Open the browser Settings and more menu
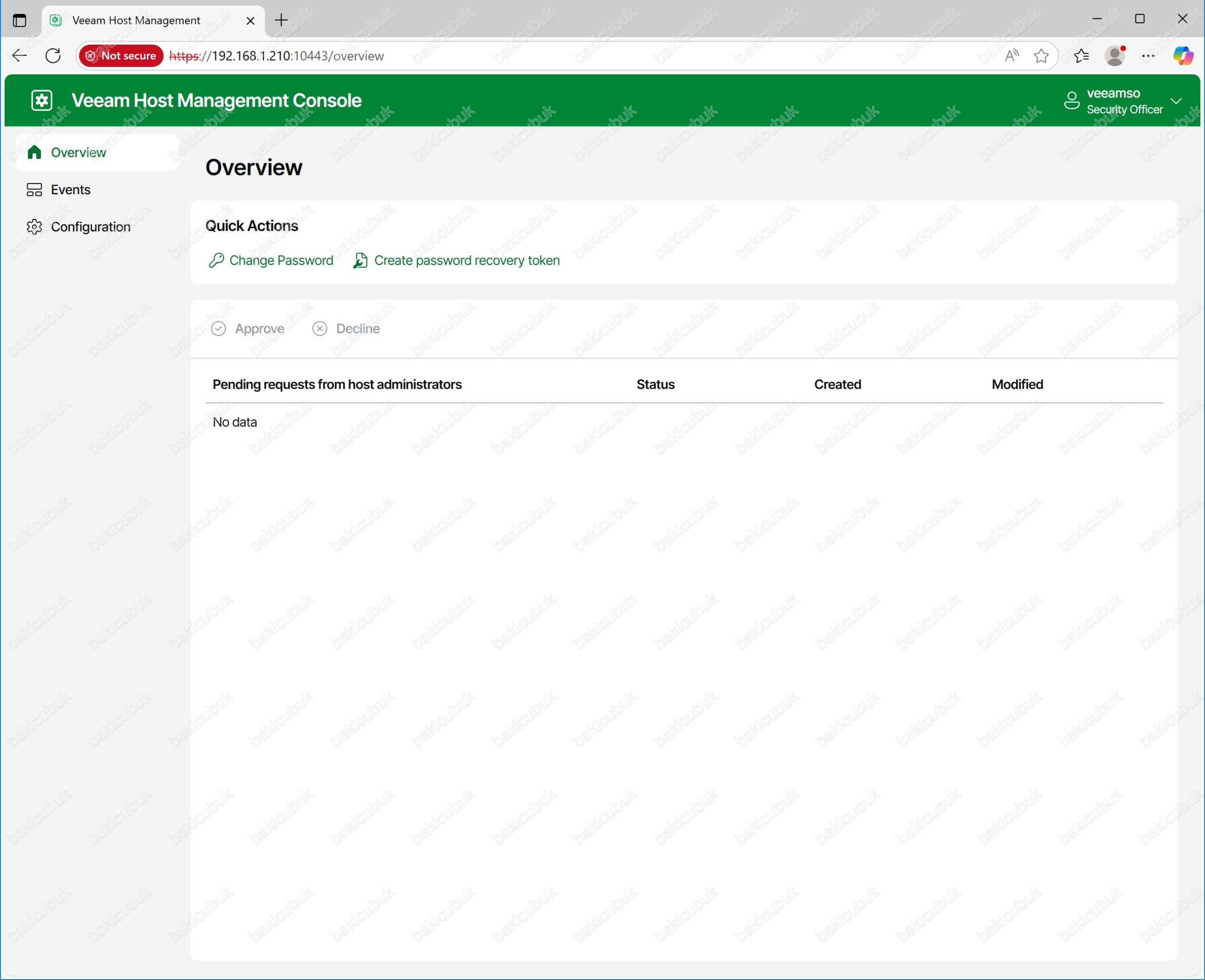The width and height of the screenshot is (1205, 980). coord(1148,56)
